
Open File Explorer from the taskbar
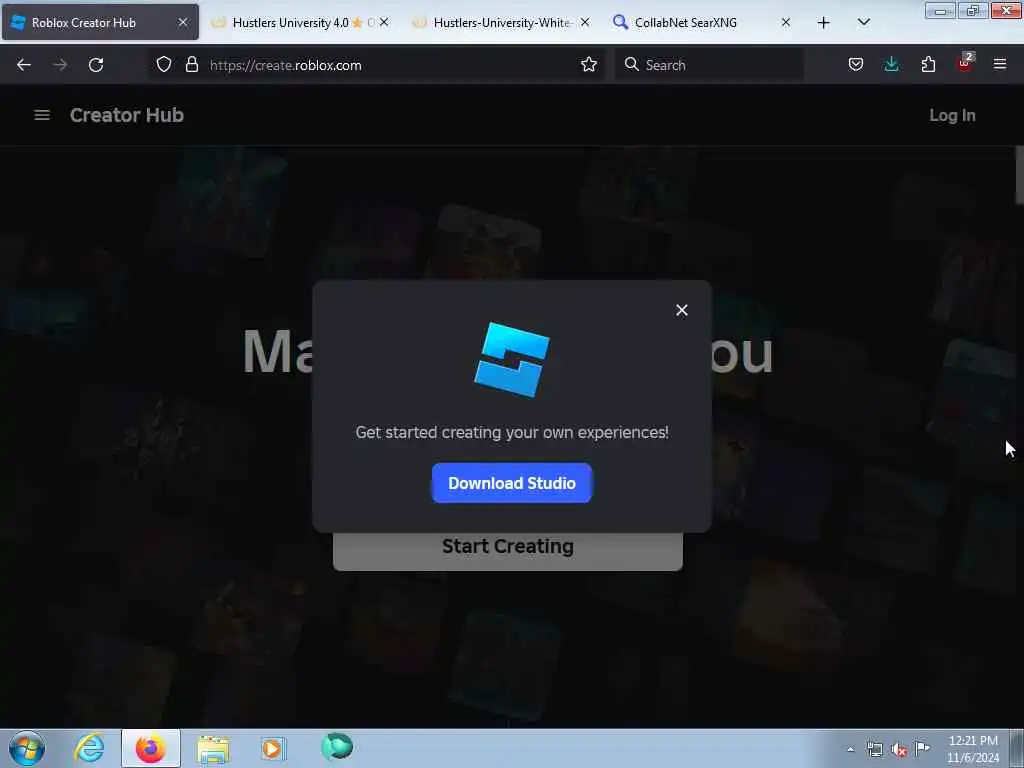(x=213, y=748)
